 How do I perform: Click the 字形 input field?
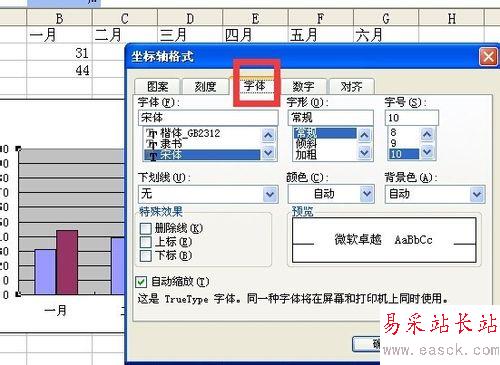point(330,118)
